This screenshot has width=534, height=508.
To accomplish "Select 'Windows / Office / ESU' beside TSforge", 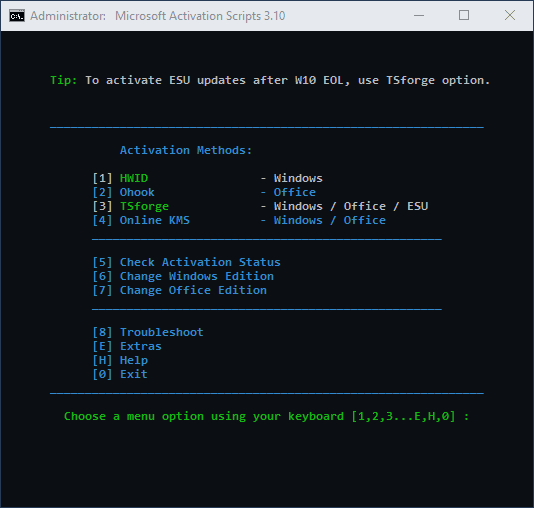I will tap(351, 206).
